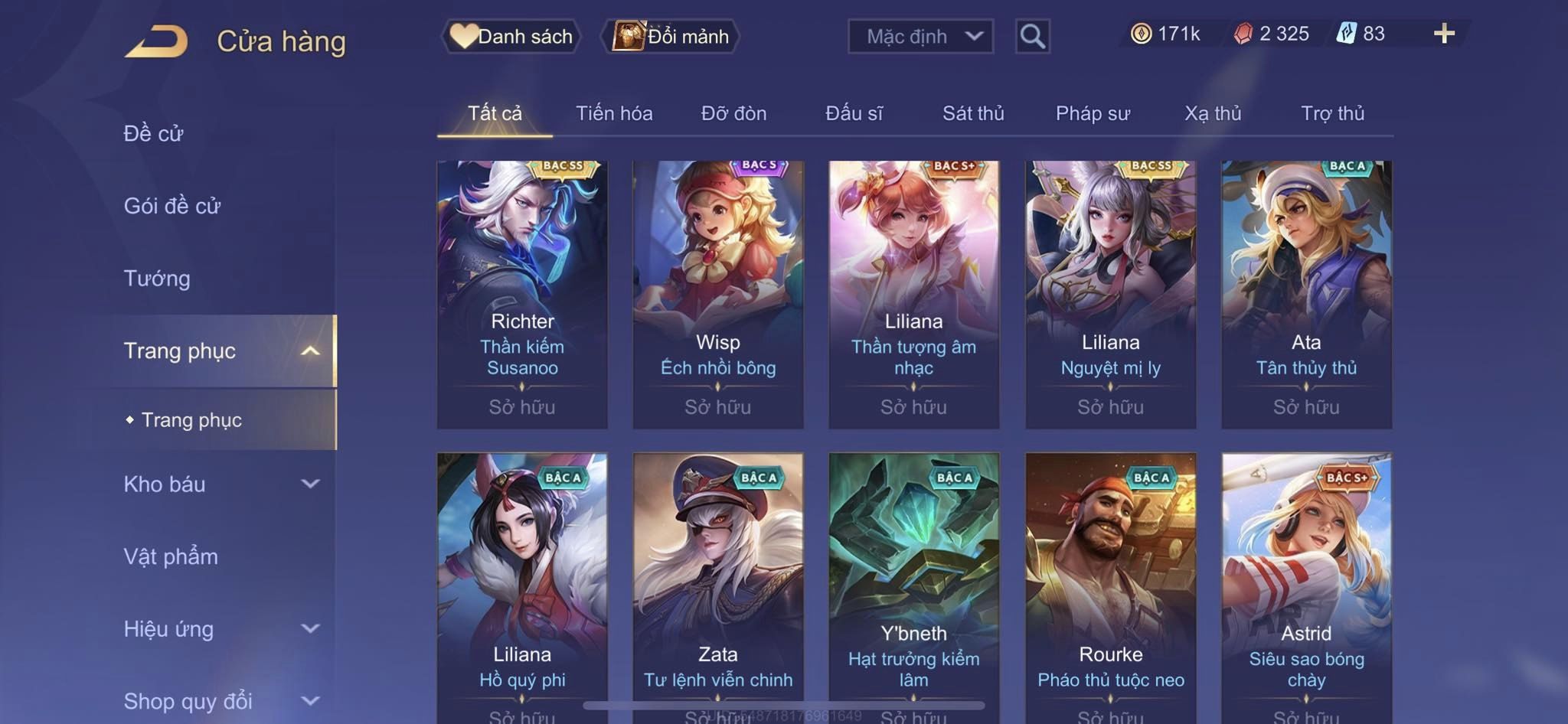
Task: Open Đổi mảnh shard exchange button
Action: coord(671,36)
